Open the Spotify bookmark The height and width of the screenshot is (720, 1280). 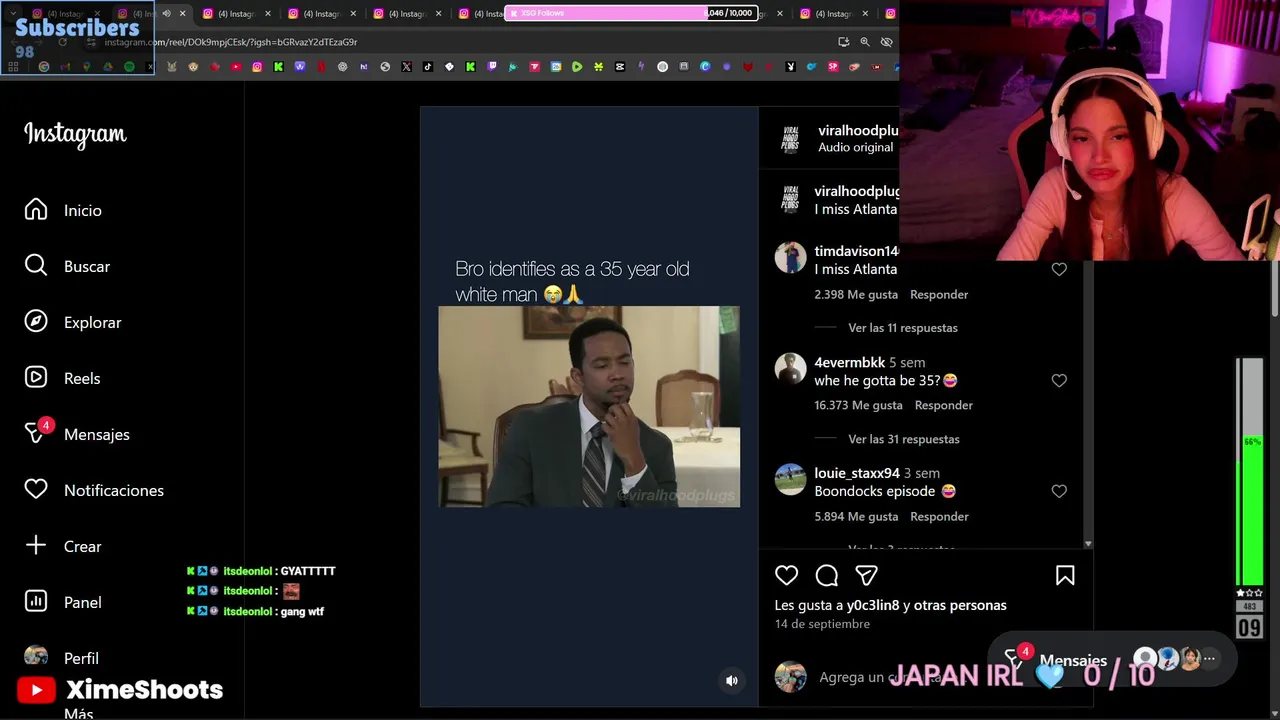click(129, 67)
